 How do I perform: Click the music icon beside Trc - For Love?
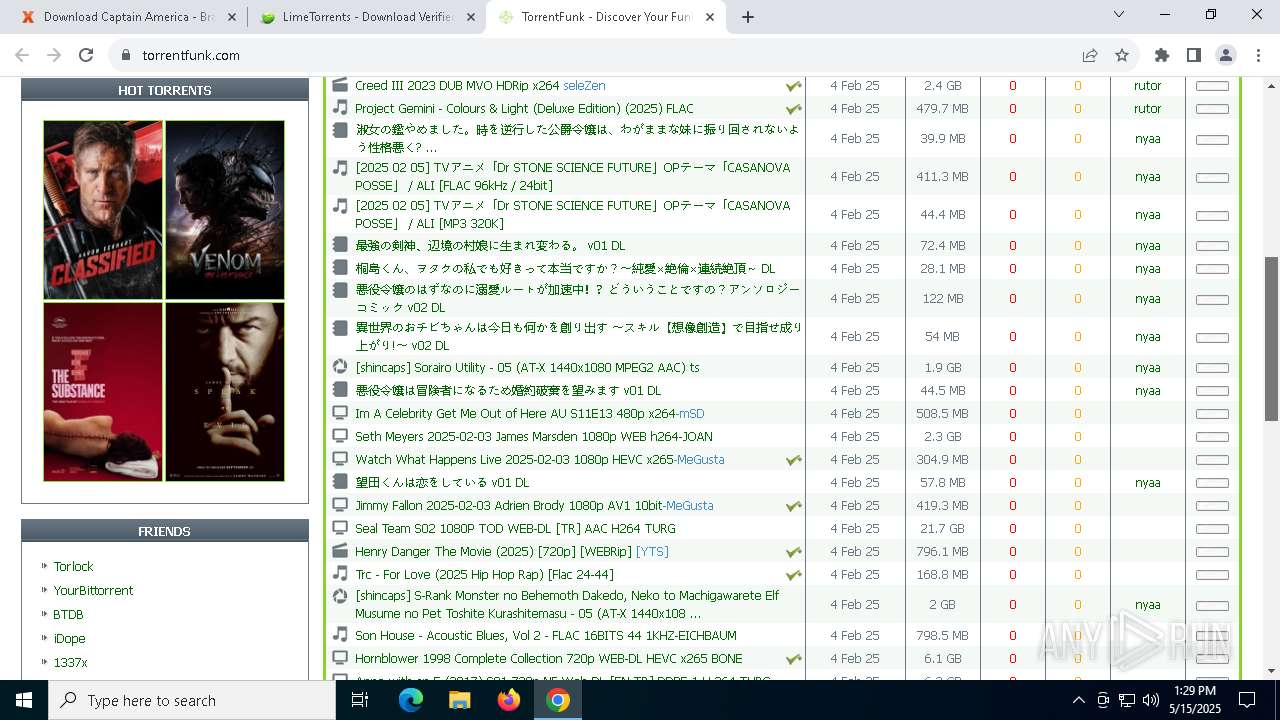tap(340, 574)
